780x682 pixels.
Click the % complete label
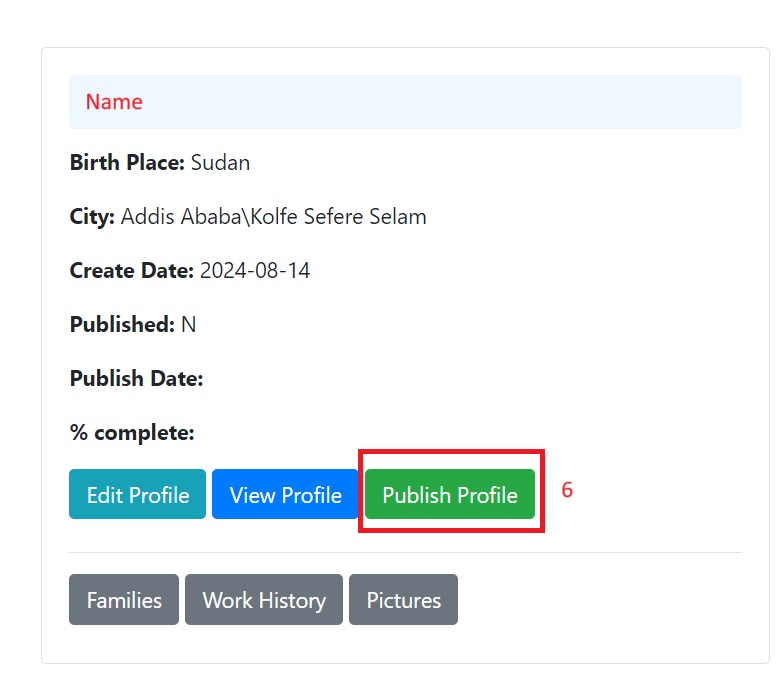[x=131, y=433]
